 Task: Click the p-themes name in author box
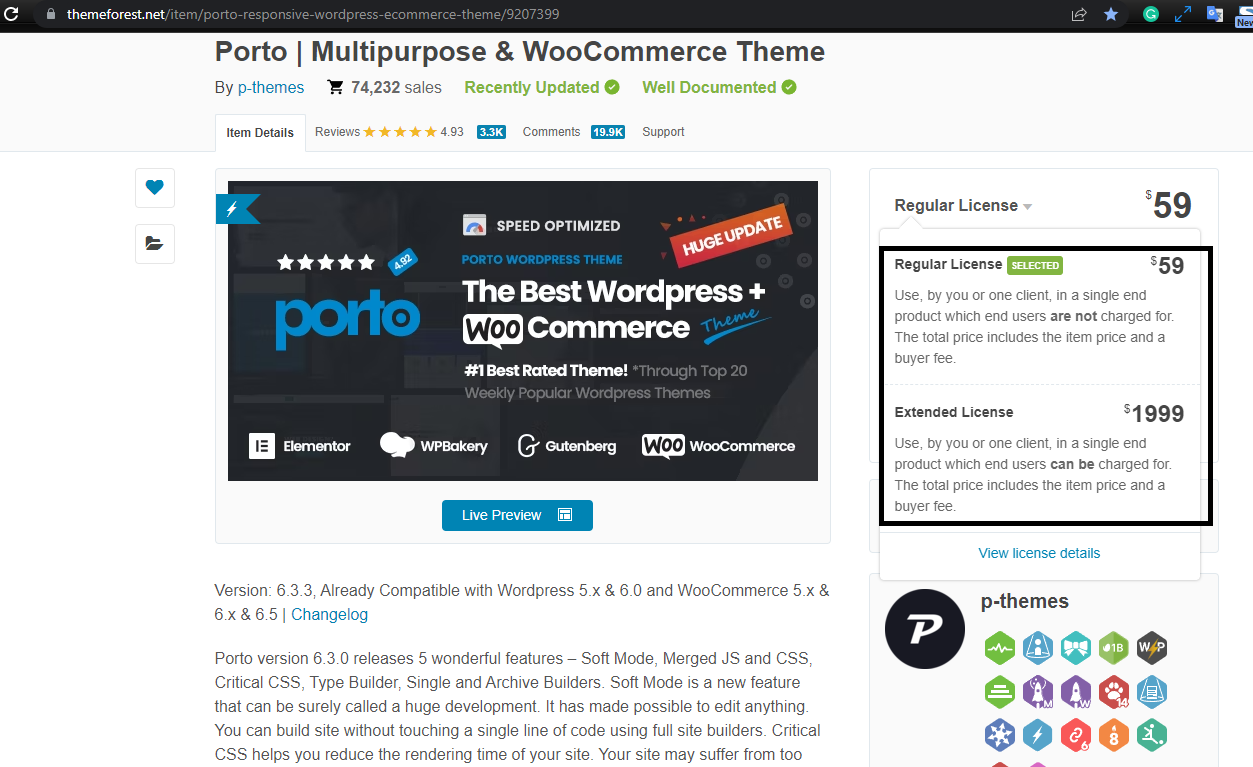1025,601
